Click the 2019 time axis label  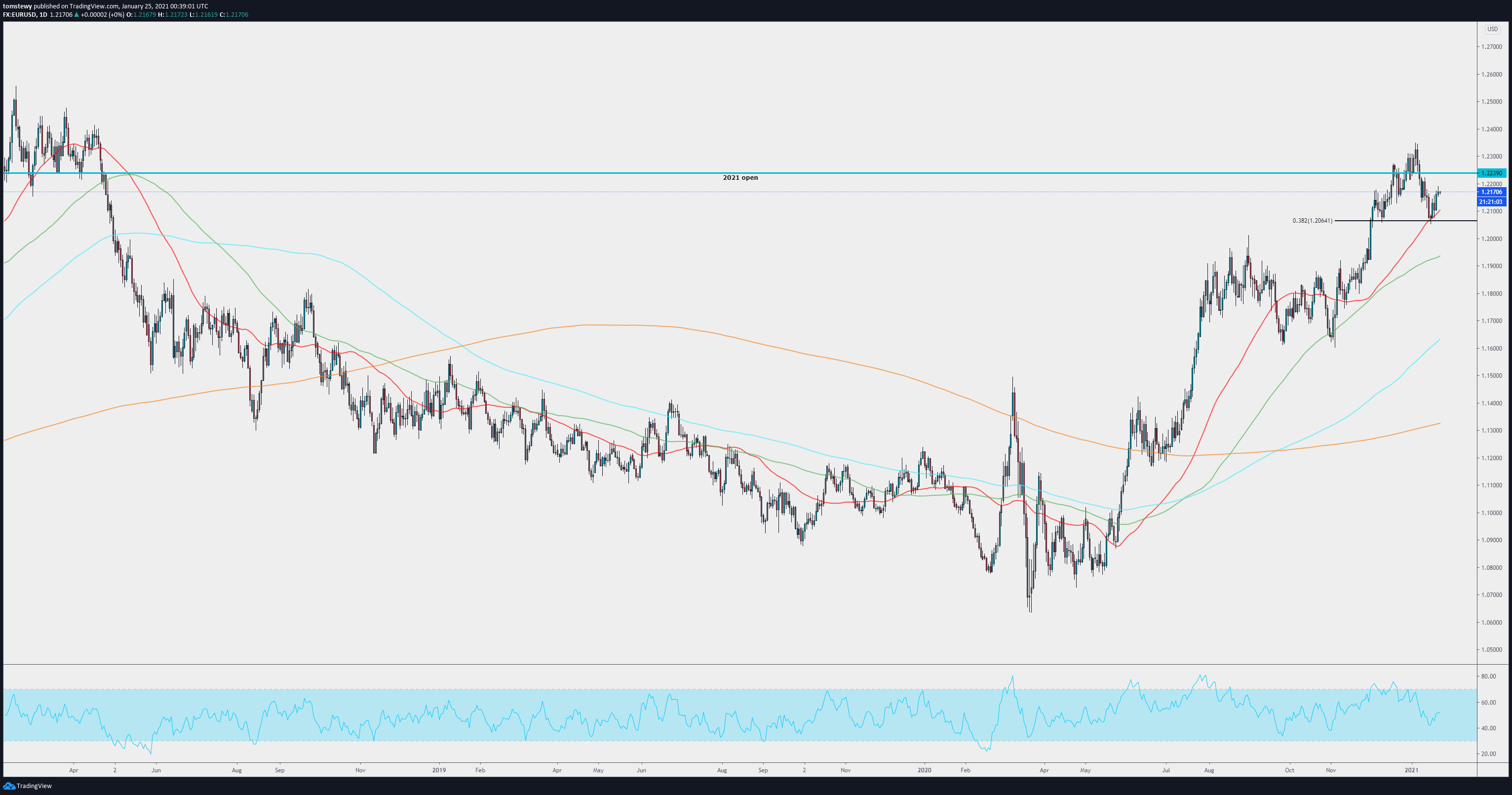439,770
